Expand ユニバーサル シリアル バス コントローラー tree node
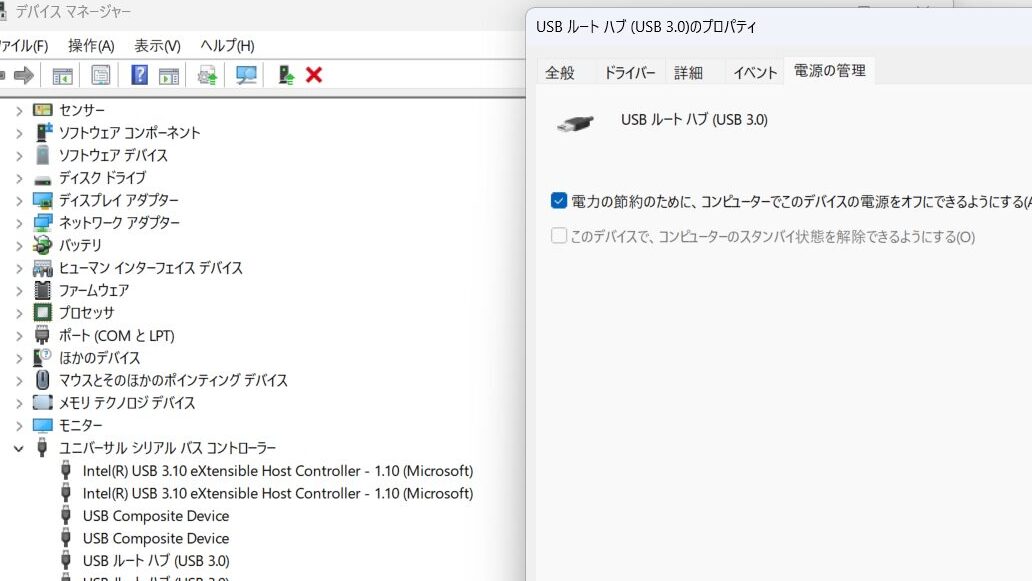This screenshot has height=581, width=1032. [18, 448]
